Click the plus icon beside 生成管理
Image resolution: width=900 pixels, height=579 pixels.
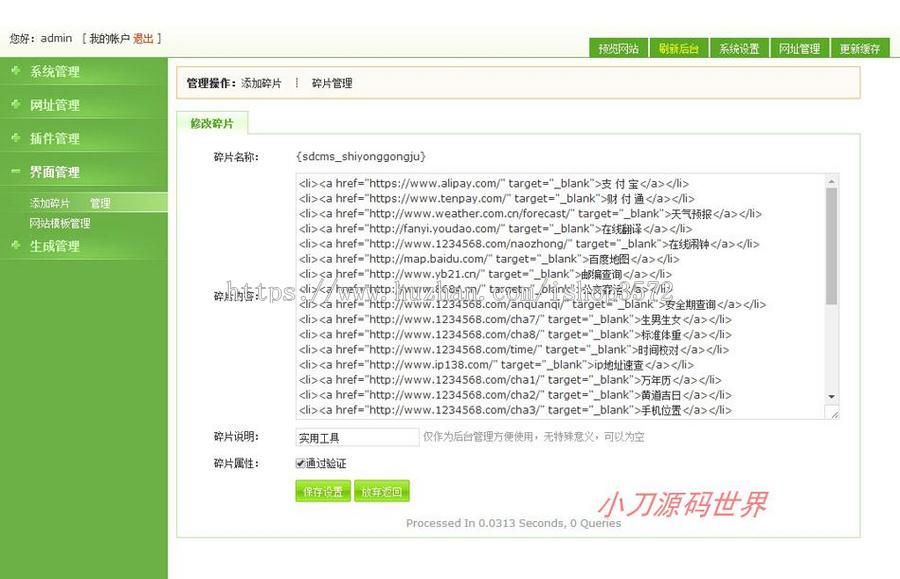(14, 245)
